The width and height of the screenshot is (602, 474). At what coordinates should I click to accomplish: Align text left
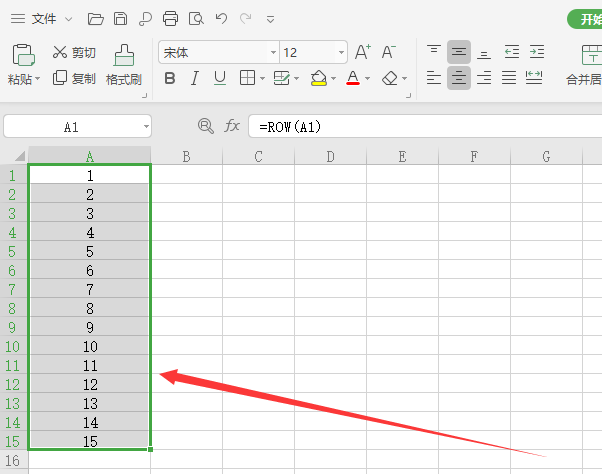click(434, 78)
